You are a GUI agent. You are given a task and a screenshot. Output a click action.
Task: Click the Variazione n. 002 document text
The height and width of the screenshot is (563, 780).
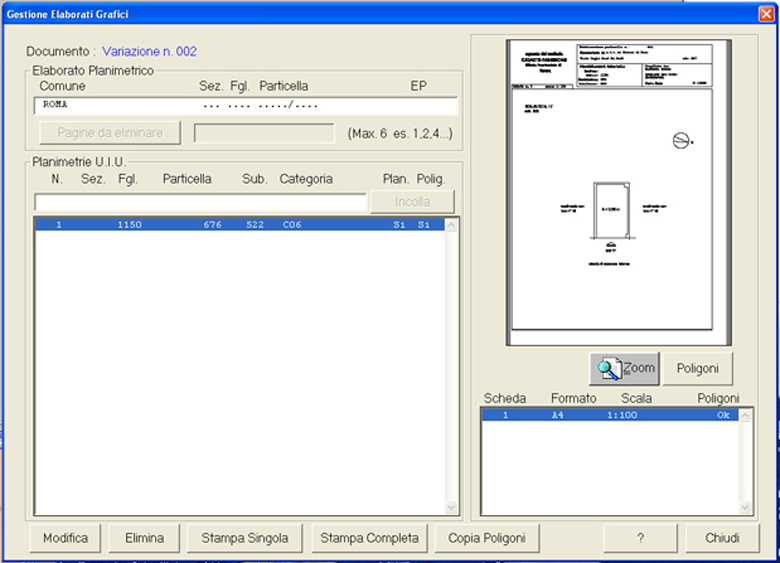point(149,51)
